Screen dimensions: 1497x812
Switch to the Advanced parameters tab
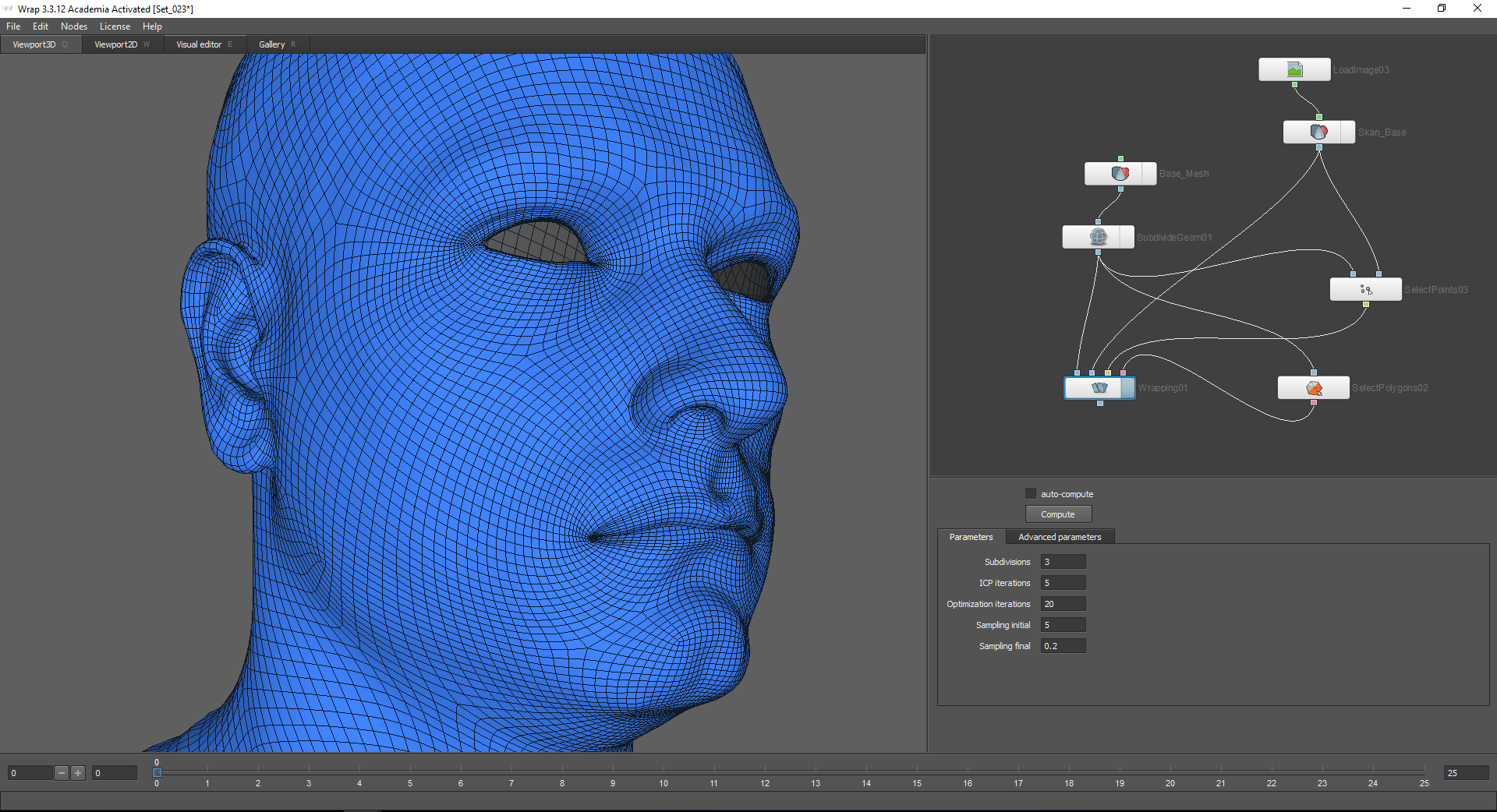pyautogui.click(x=1059, y=537)
